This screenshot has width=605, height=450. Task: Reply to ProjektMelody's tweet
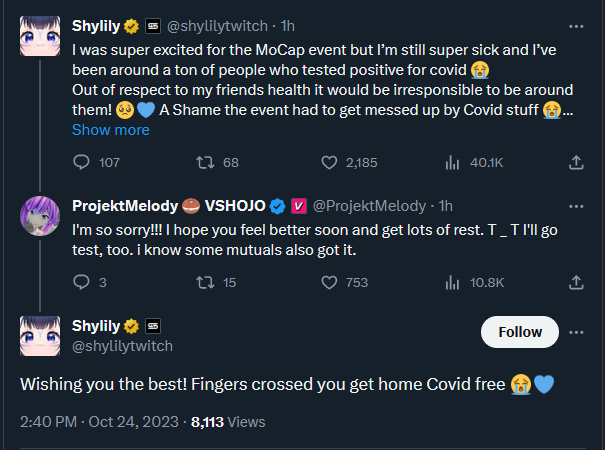coord(82,283)
